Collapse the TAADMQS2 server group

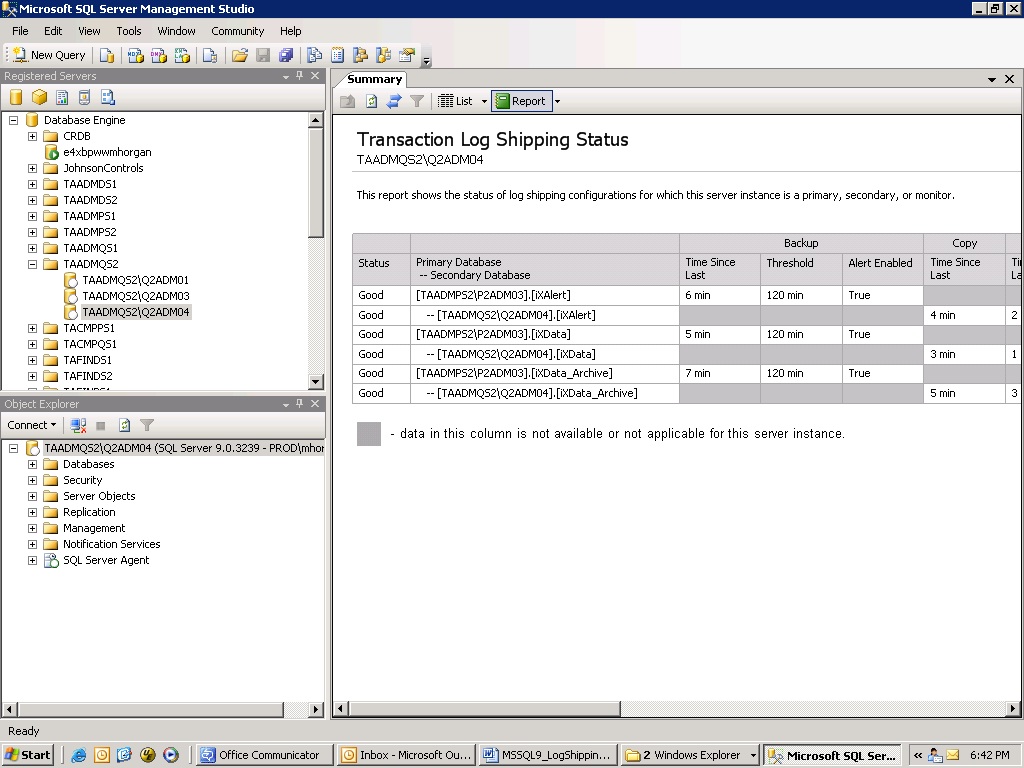(x=32, y=264)
